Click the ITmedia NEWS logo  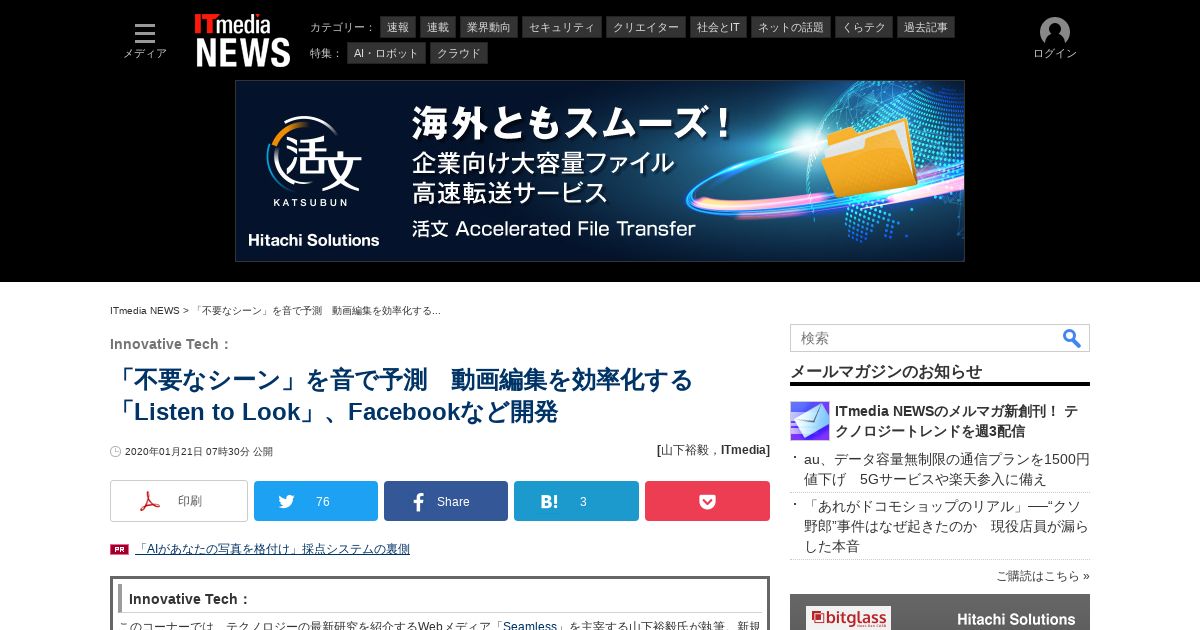[242, 41]
